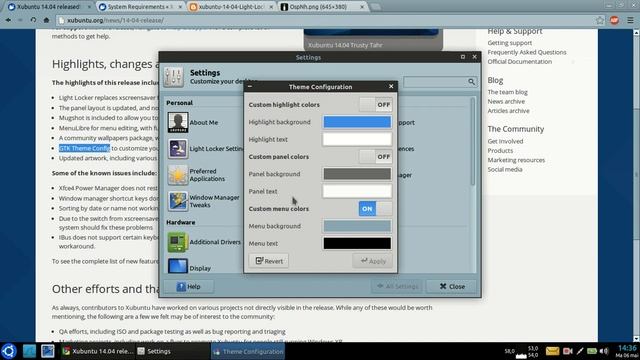This screenshot has width=640, height=360.
Task: Open the Xubuntu start menu icon
Action: tap(9, 351)
